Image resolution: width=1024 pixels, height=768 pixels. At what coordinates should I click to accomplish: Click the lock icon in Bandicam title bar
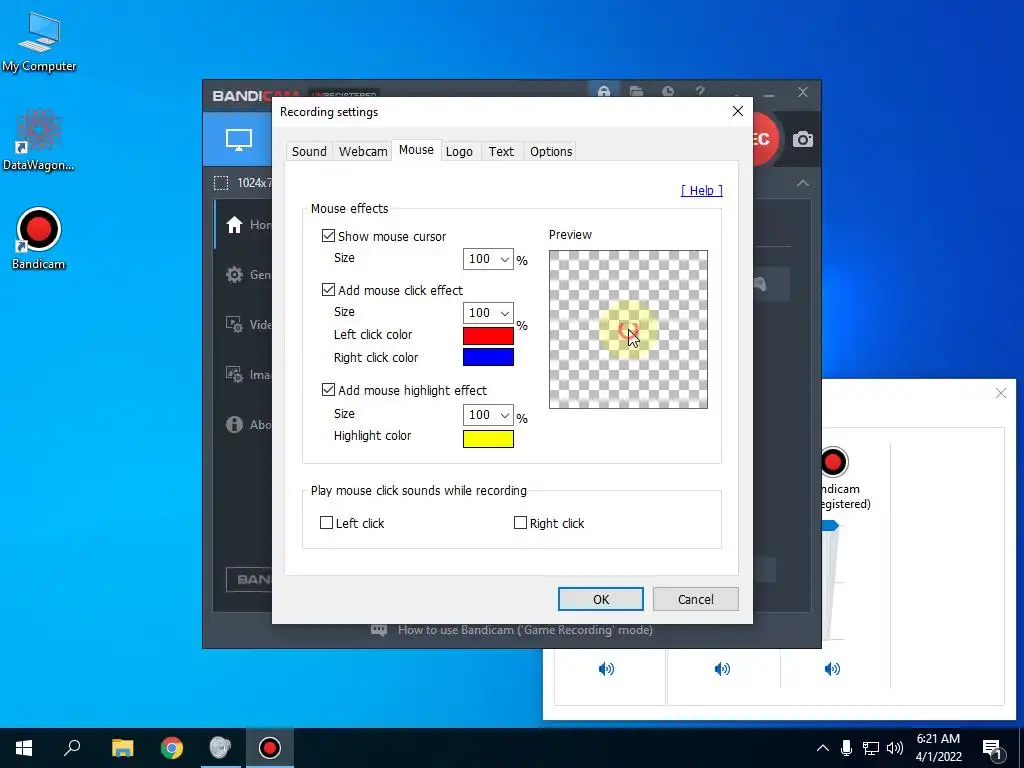tap(604, 91)
